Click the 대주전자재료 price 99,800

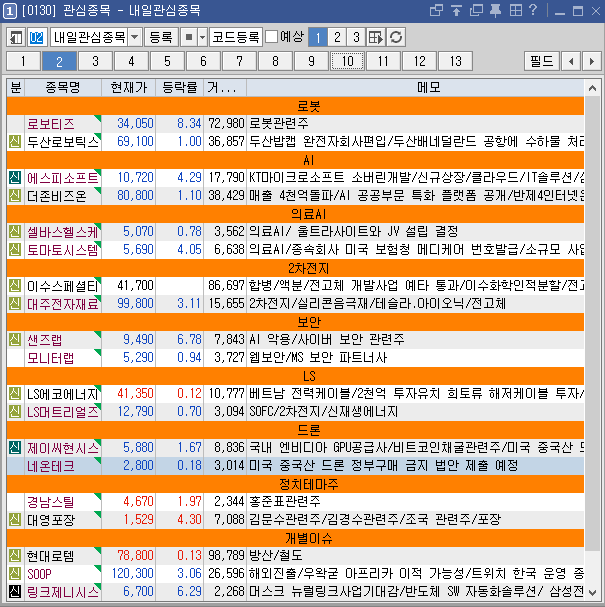135,304
